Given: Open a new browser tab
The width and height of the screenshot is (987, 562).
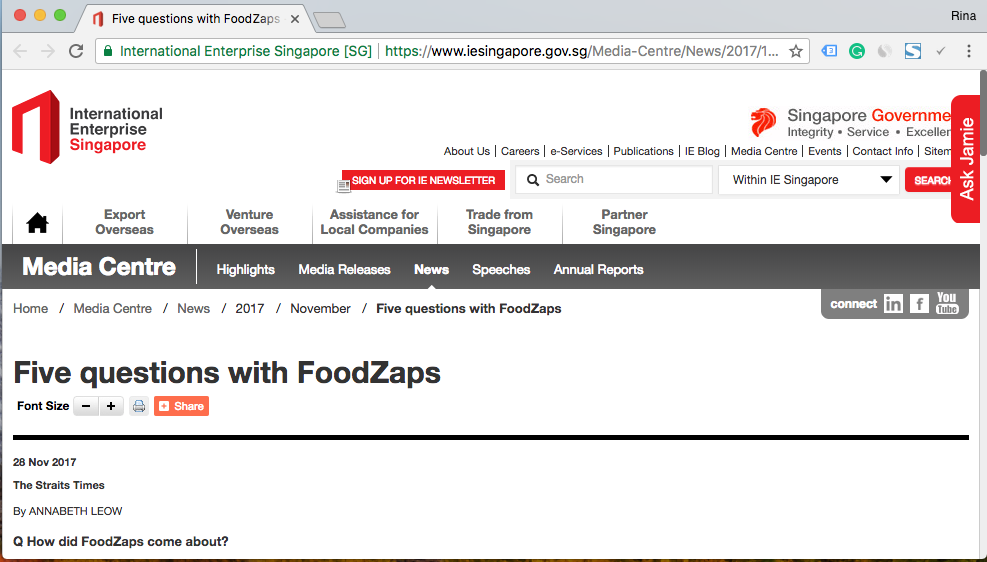Looking at the screenshot, I should tap(329, 20).
